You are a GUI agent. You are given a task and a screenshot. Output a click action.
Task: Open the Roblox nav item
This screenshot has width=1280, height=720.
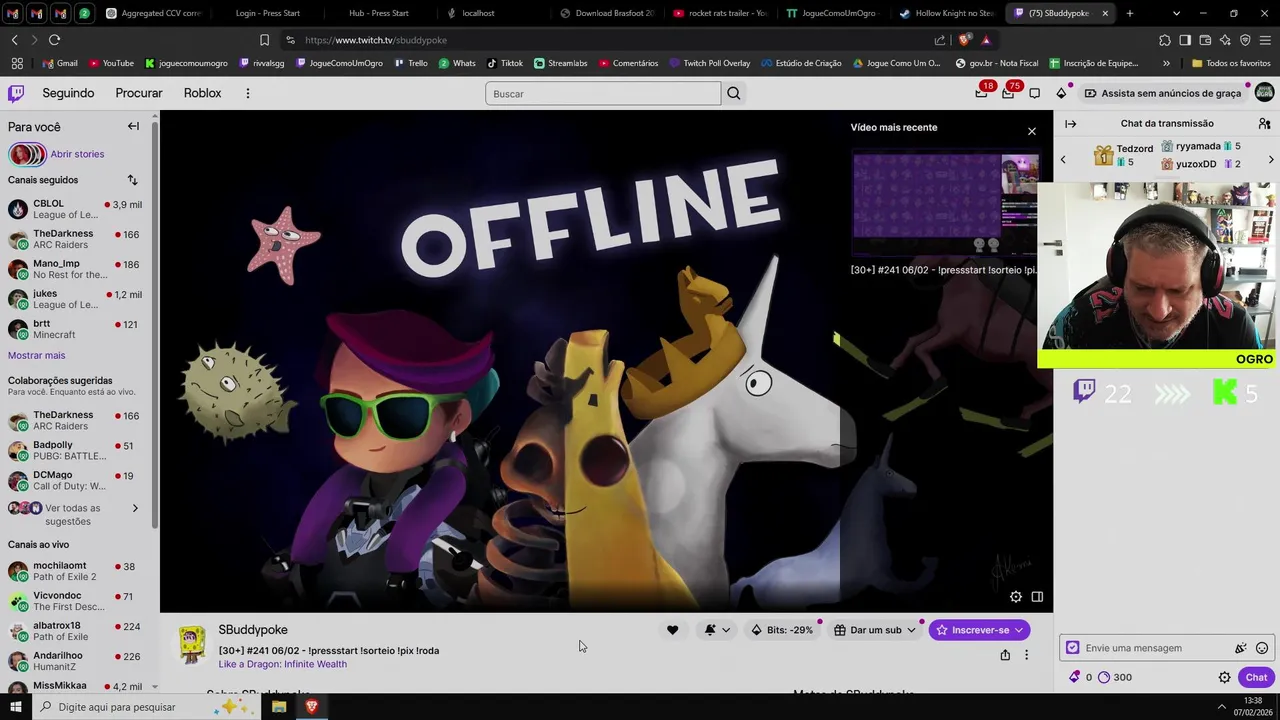(202, 93)
